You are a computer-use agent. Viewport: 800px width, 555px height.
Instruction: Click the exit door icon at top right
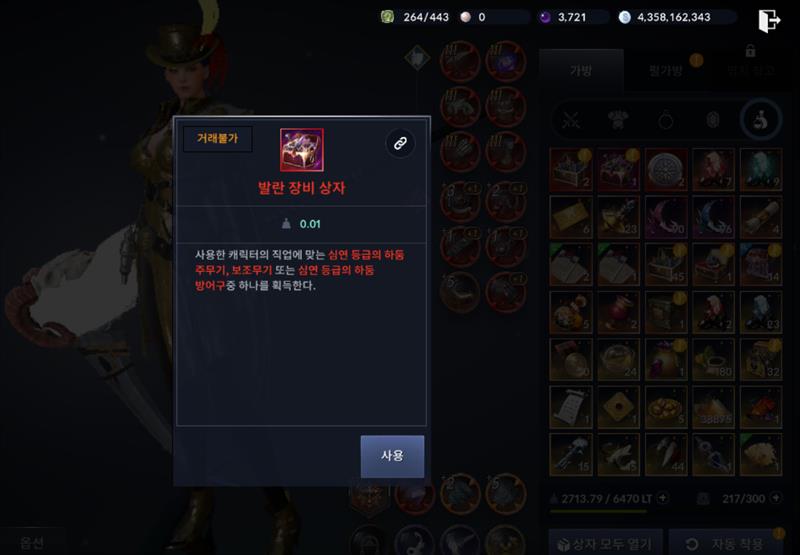(769, 20)
